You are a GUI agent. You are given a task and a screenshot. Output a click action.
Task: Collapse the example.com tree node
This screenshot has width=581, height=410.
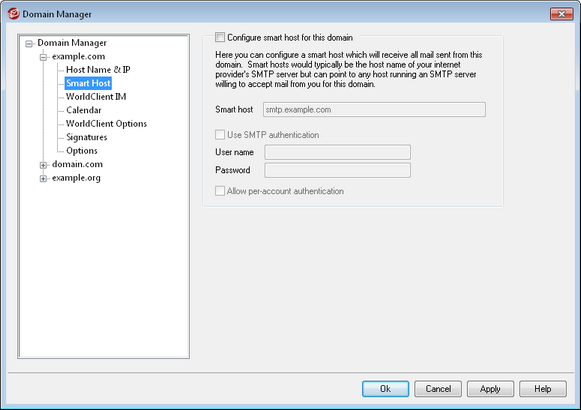click(43, 57)
